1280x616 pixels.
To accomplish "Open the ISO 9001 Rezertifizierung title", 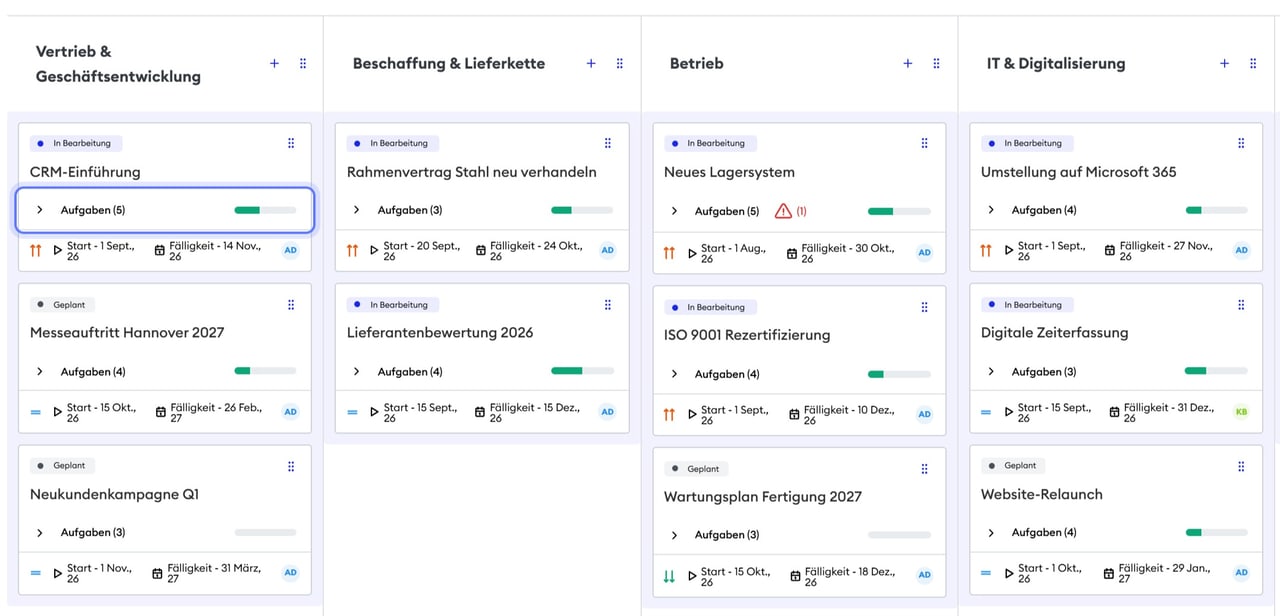I will click(747, 335).
